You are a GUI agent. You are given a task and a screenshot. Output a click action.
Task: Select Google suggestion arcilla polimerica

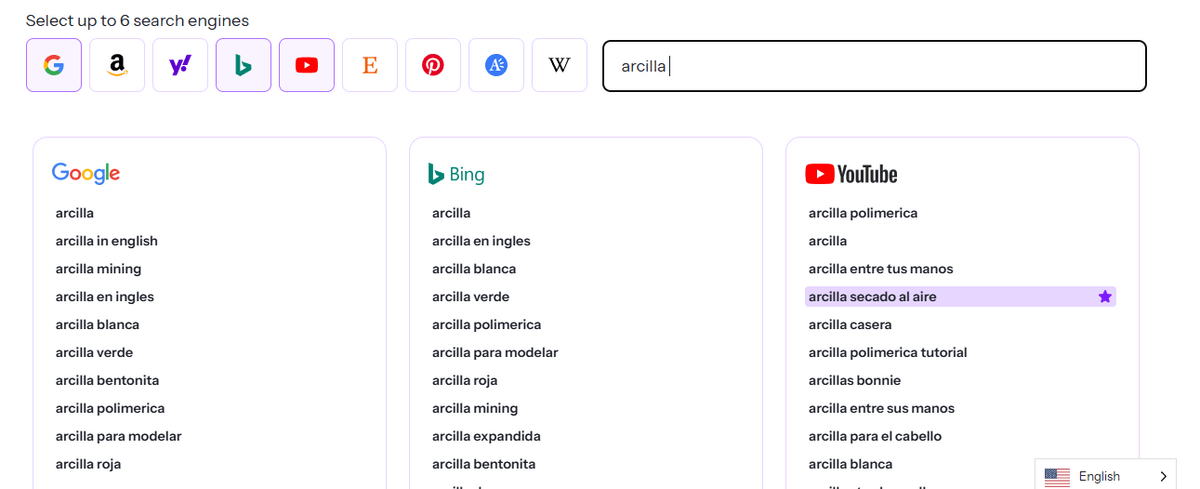coord(110,409)
